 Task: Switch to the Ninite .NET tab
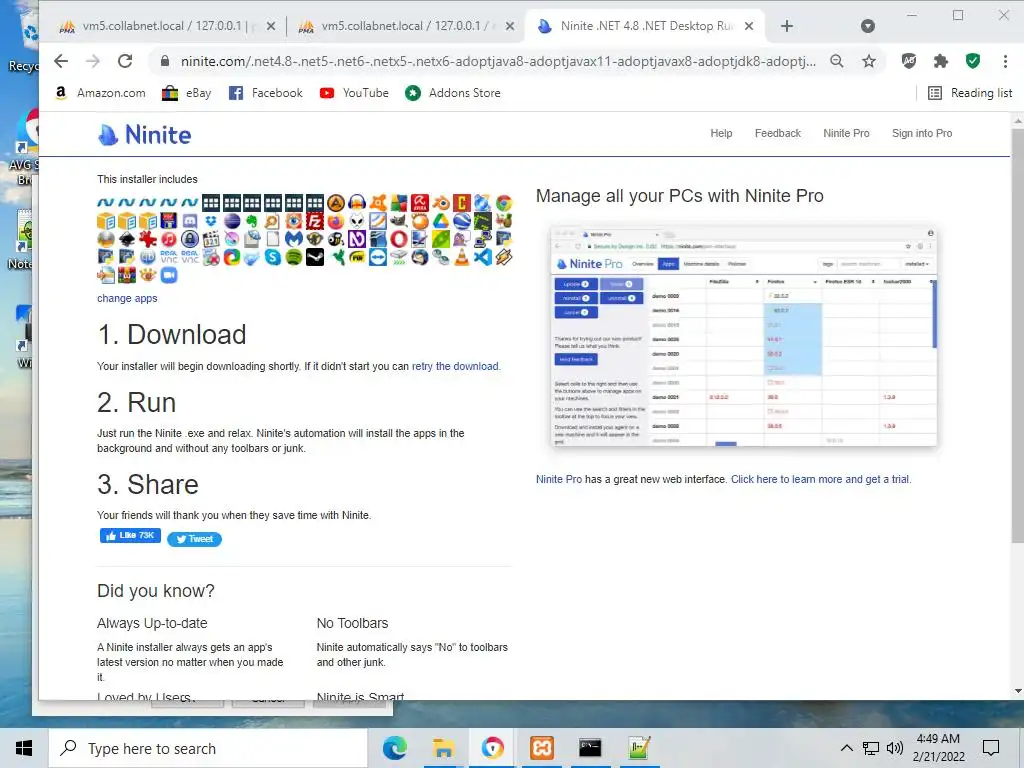pyautogui.click(x=645, y=26)
